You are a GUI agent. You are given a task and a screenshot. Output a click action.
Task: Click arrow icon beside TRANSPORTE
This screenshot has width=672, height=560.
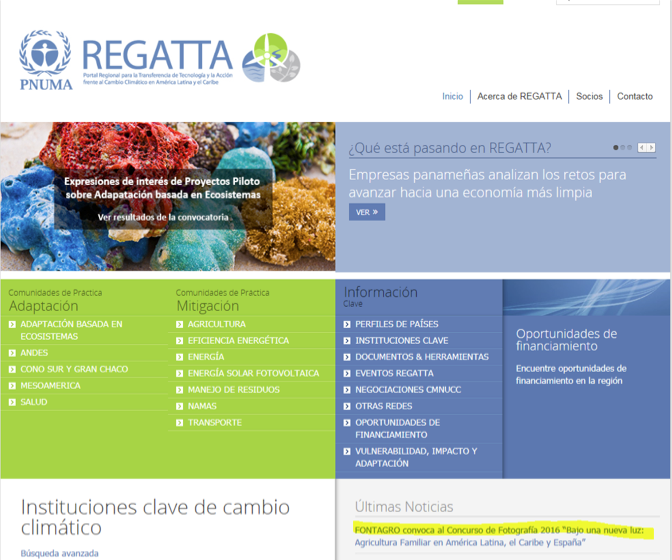(180, 423)
